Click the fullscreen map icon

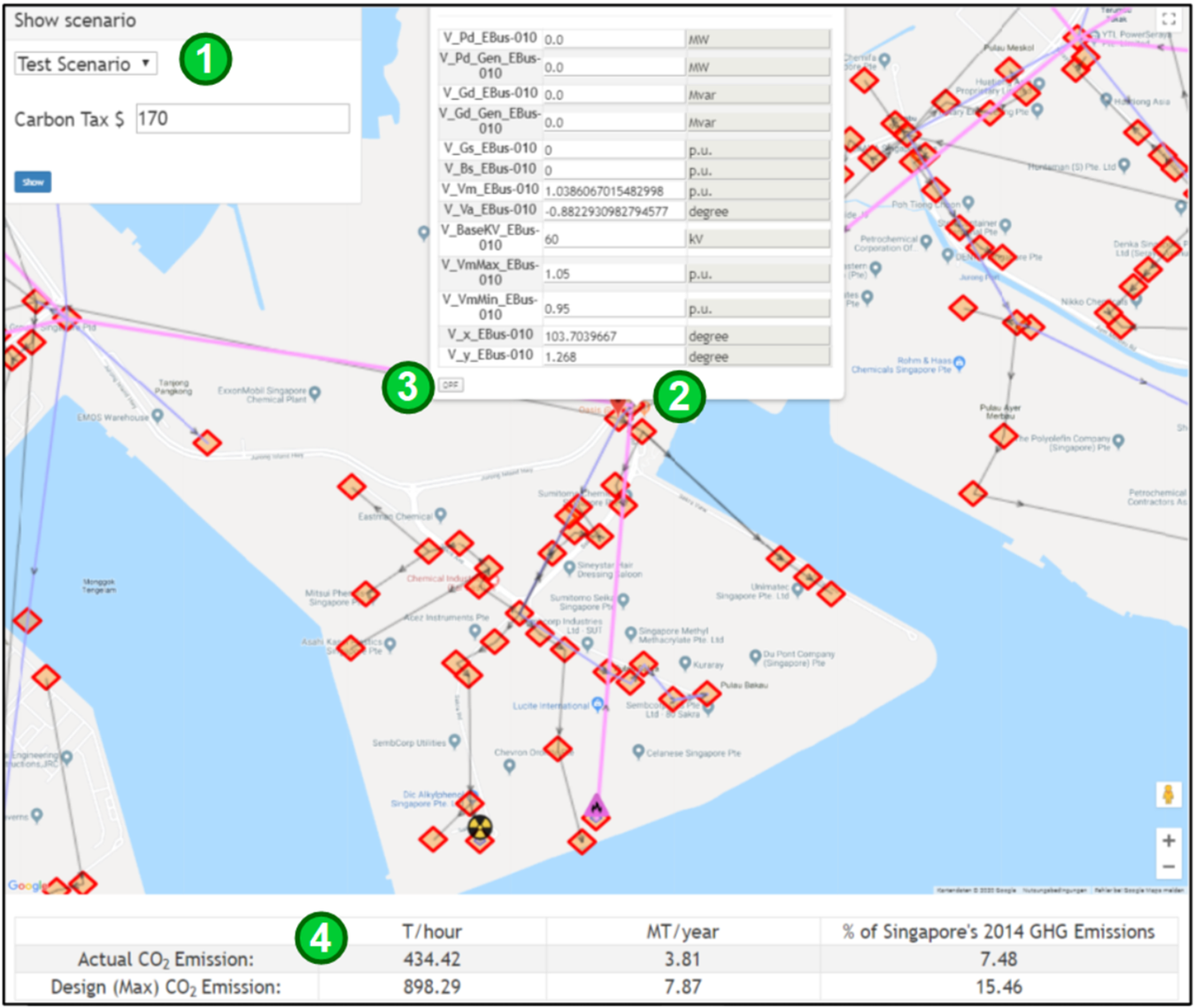click(x=1167, y=19)
